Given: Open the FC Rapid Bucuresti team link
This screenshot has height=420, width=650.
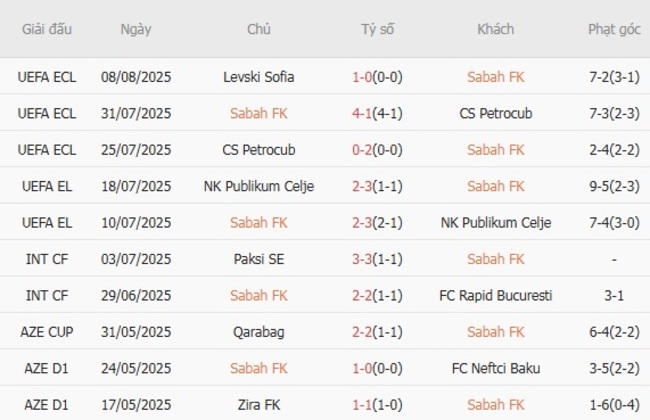Looking at the screenshot, I should (496, 296).
